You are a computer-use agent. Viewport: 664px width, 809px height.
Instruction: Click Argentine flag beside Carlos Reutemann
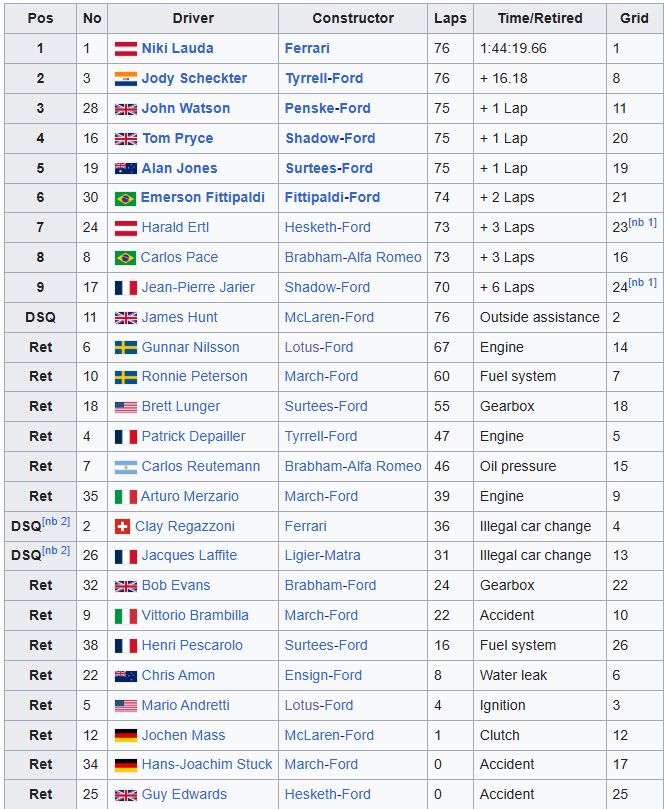[x=125, y=467]
